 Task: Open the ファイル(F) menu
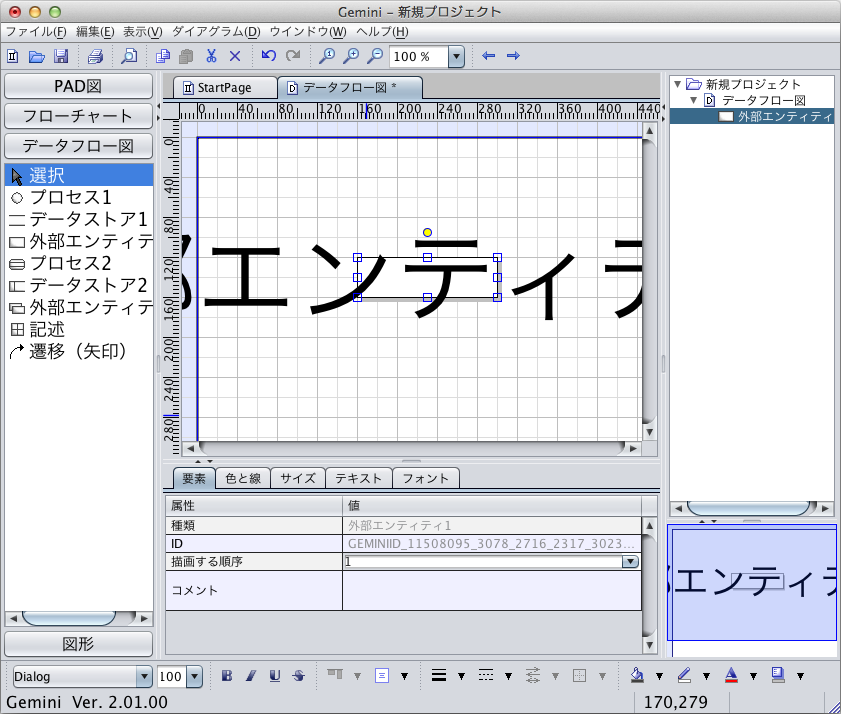tap(36, 32)
